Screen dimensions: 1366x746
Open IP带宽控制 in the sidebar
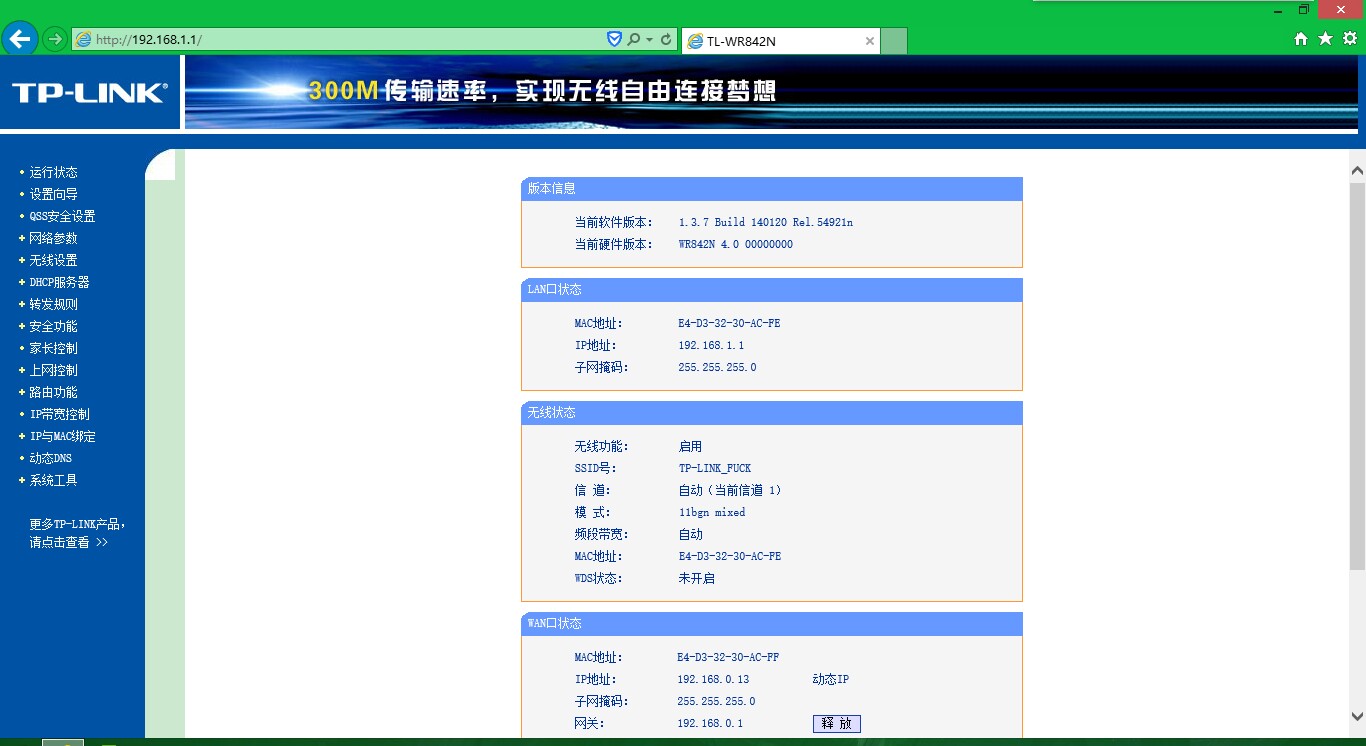tap(59, 414)
